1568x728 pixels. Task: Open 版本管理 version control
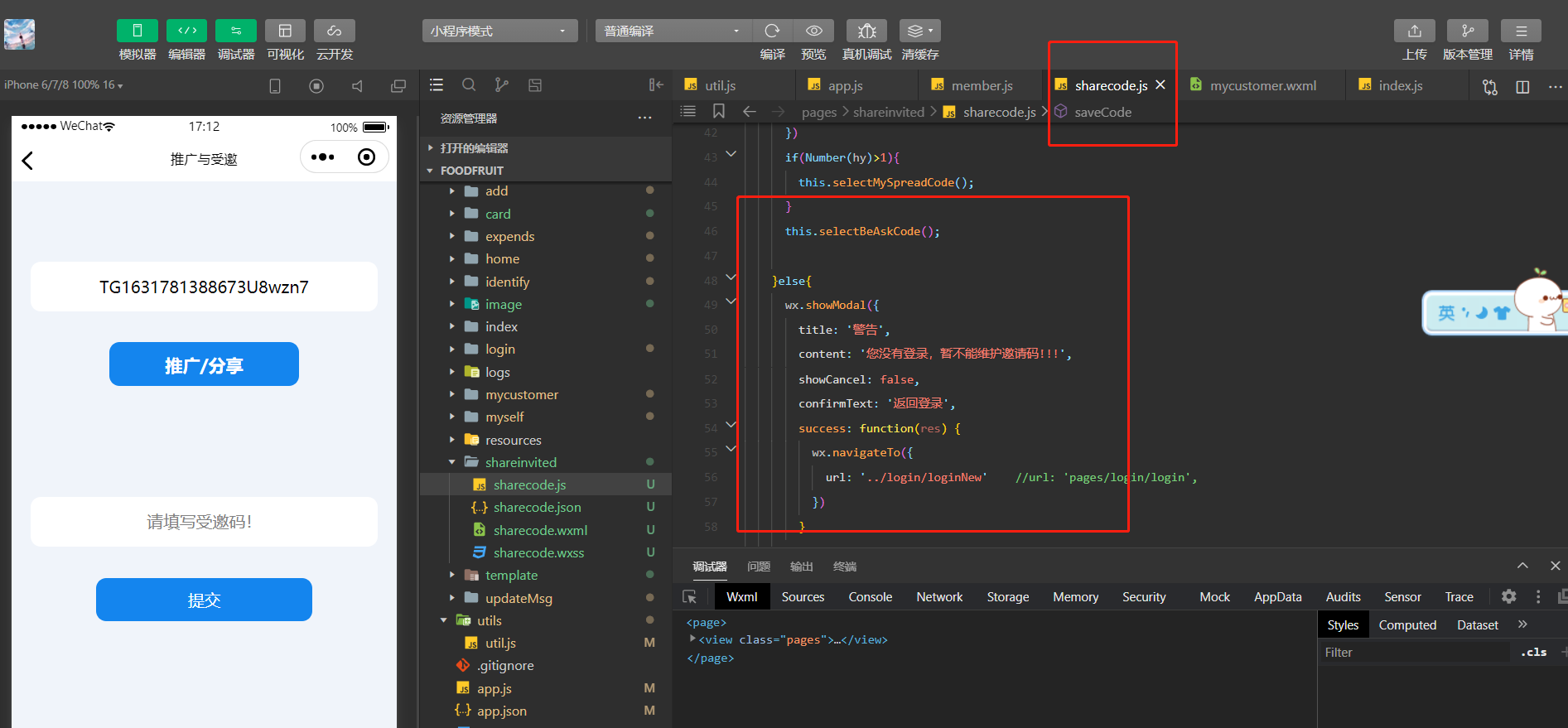click(x=1468, y=31)
